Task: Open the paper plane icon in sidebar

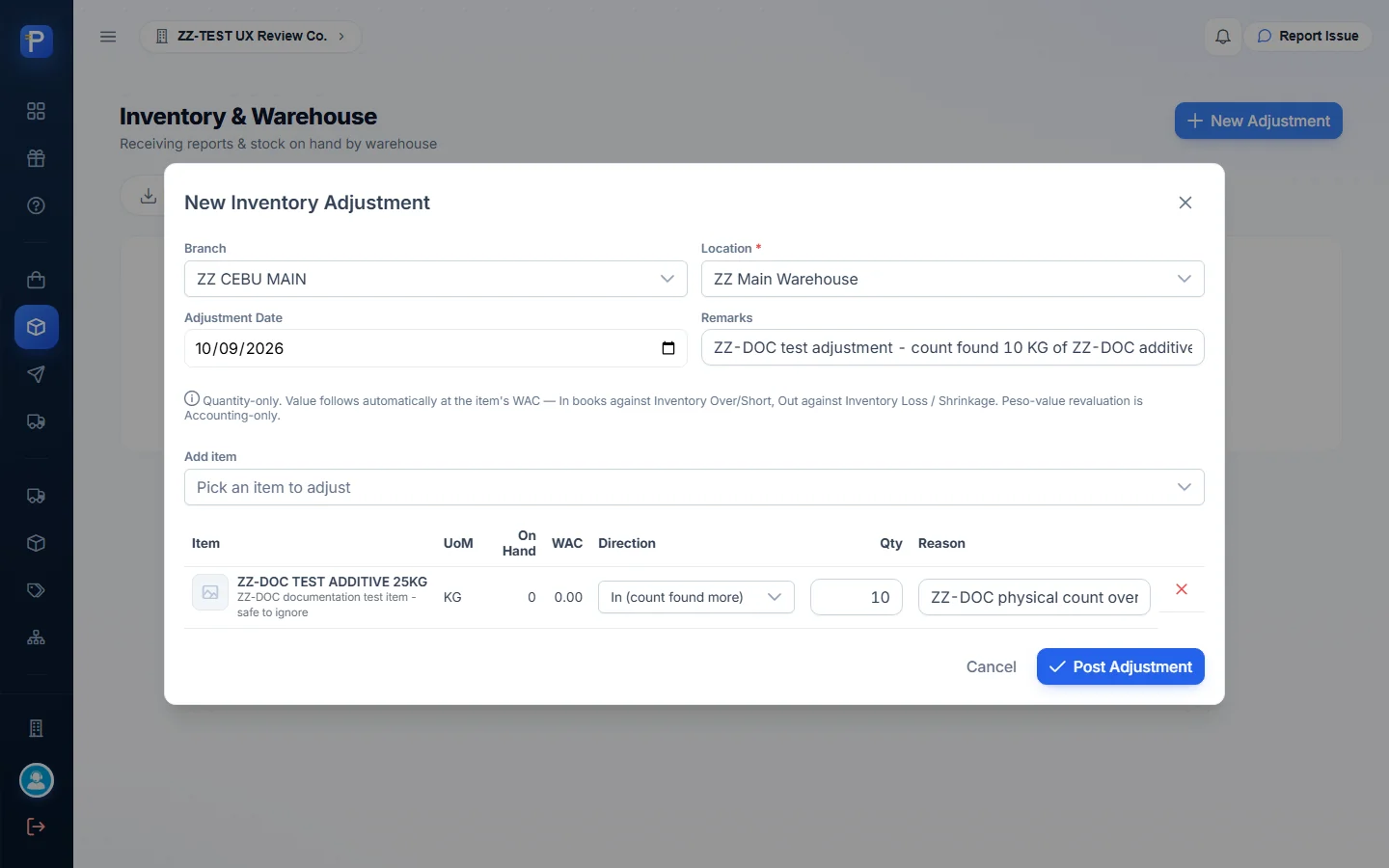Action: tap(37, 374)
